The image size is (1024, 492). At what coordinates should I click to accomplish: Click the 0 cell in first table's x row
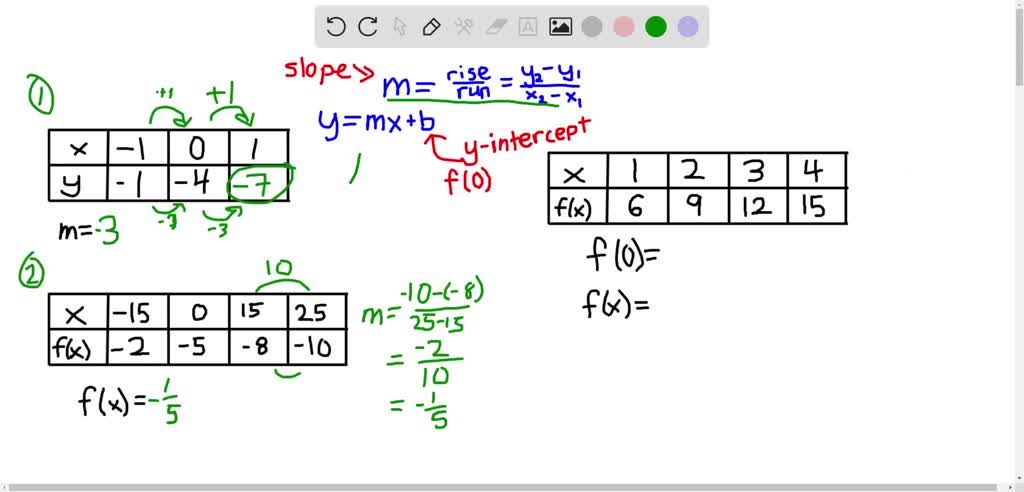coord(199,148)
